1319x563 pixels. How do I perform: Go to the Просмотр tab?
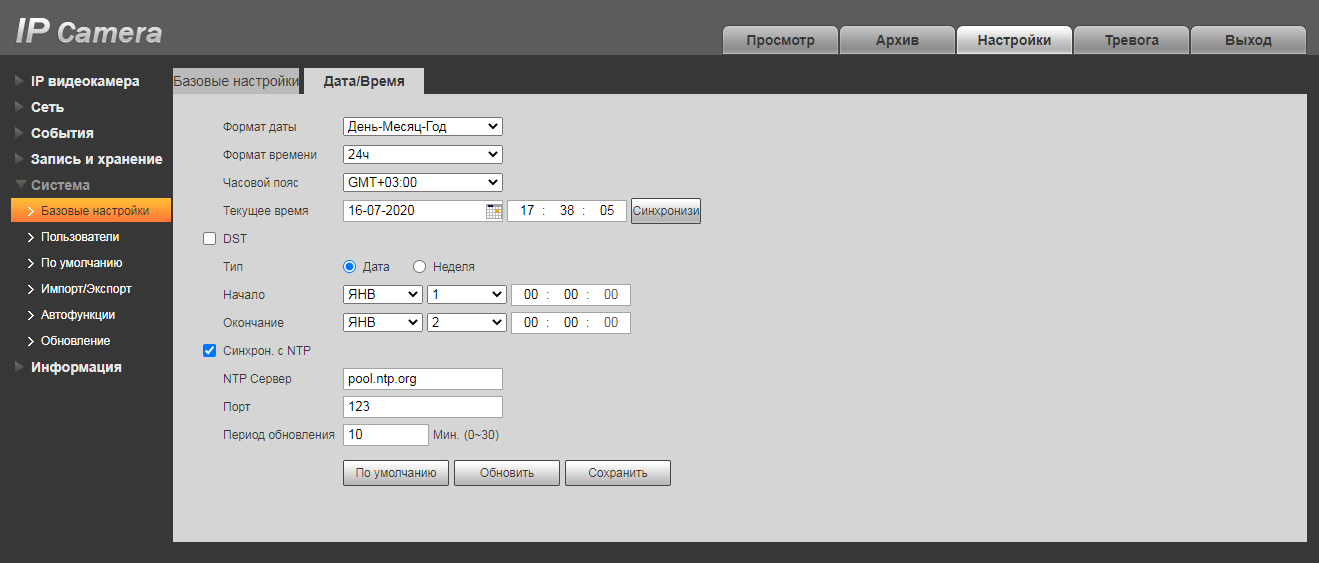(780, 40)
